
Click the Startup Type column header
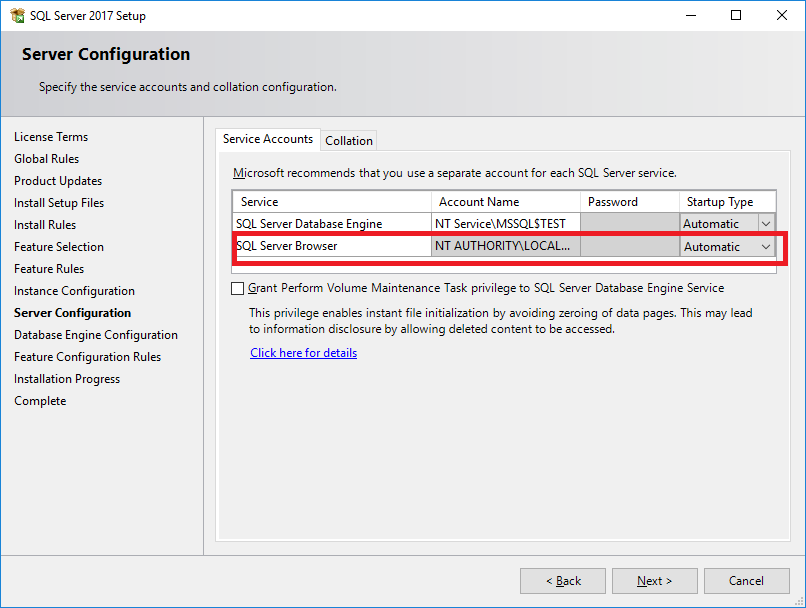tap(727, 202)
